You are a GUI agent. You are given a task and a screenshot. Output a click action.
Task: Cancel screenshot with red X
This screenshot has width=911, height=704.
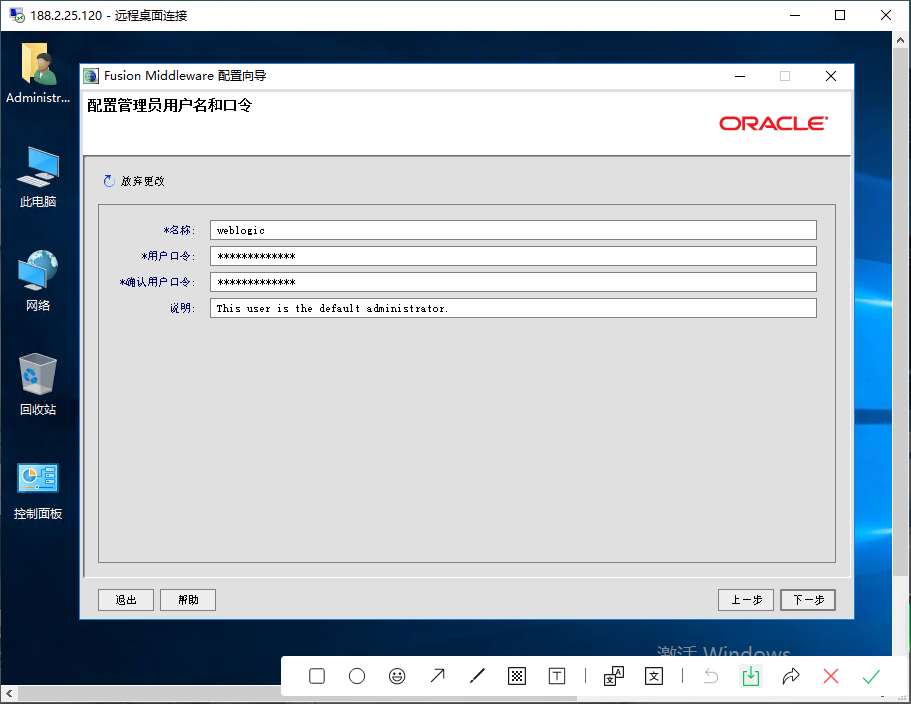[831, 676]
